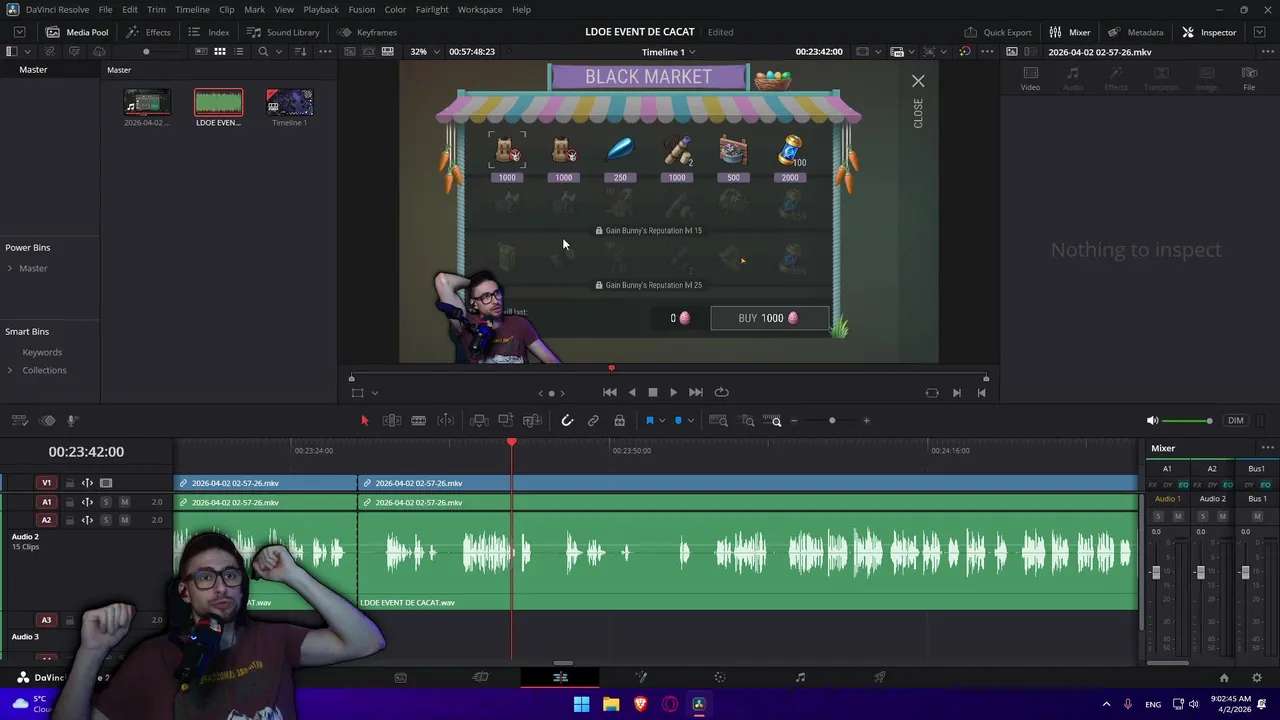Viewport: 1280px width, 720px height.
Task: Select the arrow Selection Mode tool
Action: pos(364,421)
